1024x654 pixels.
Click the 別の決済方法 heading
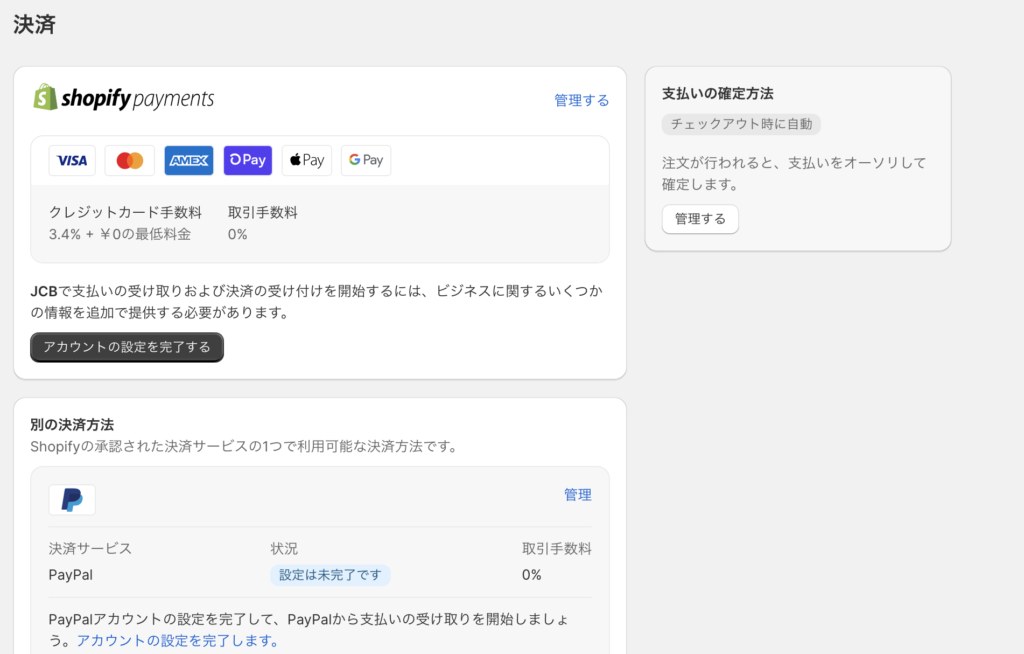pyautogui.click(x=72, y=425)
